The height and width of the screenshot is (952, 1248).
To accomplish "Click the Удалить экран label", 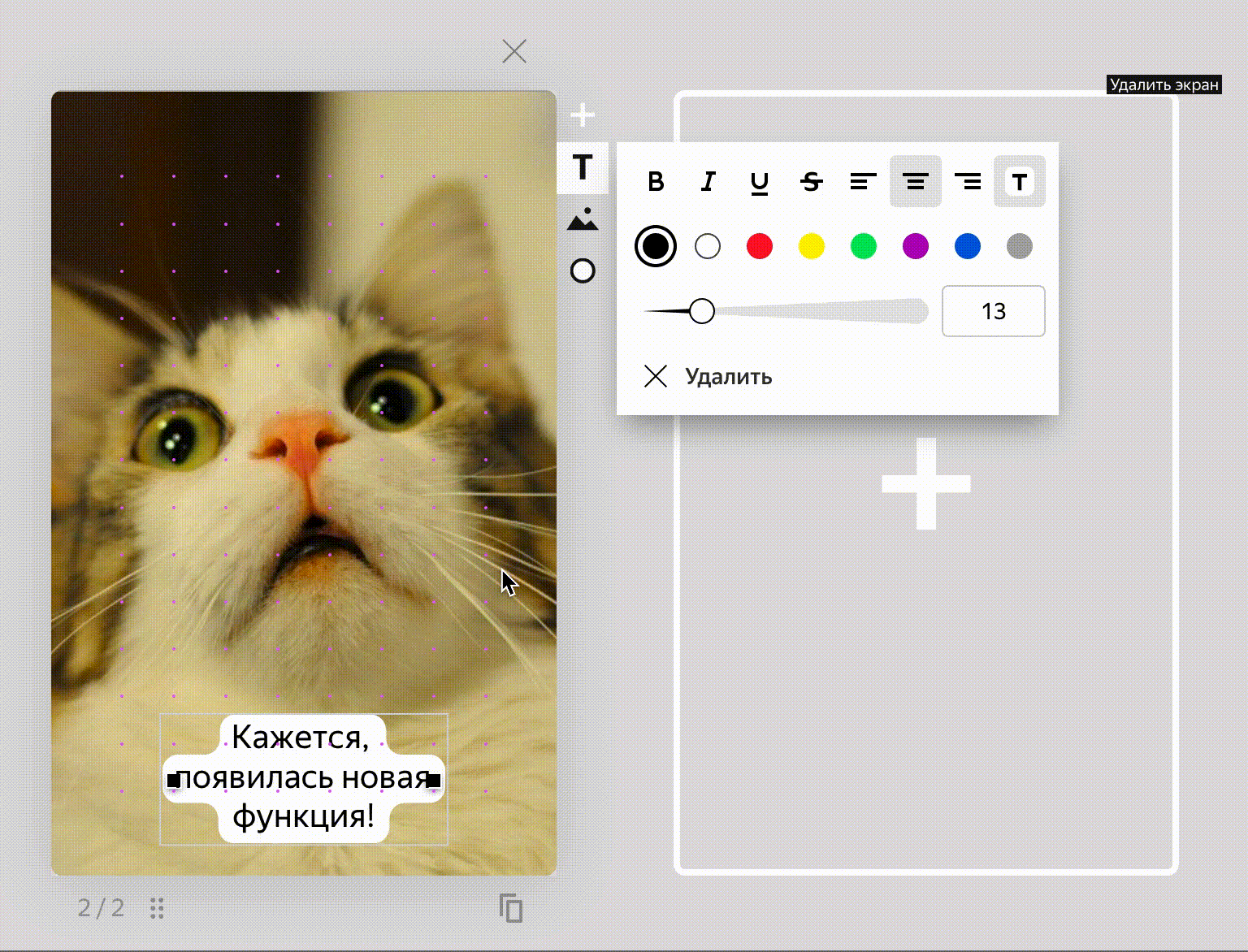I will [1164, 84].
